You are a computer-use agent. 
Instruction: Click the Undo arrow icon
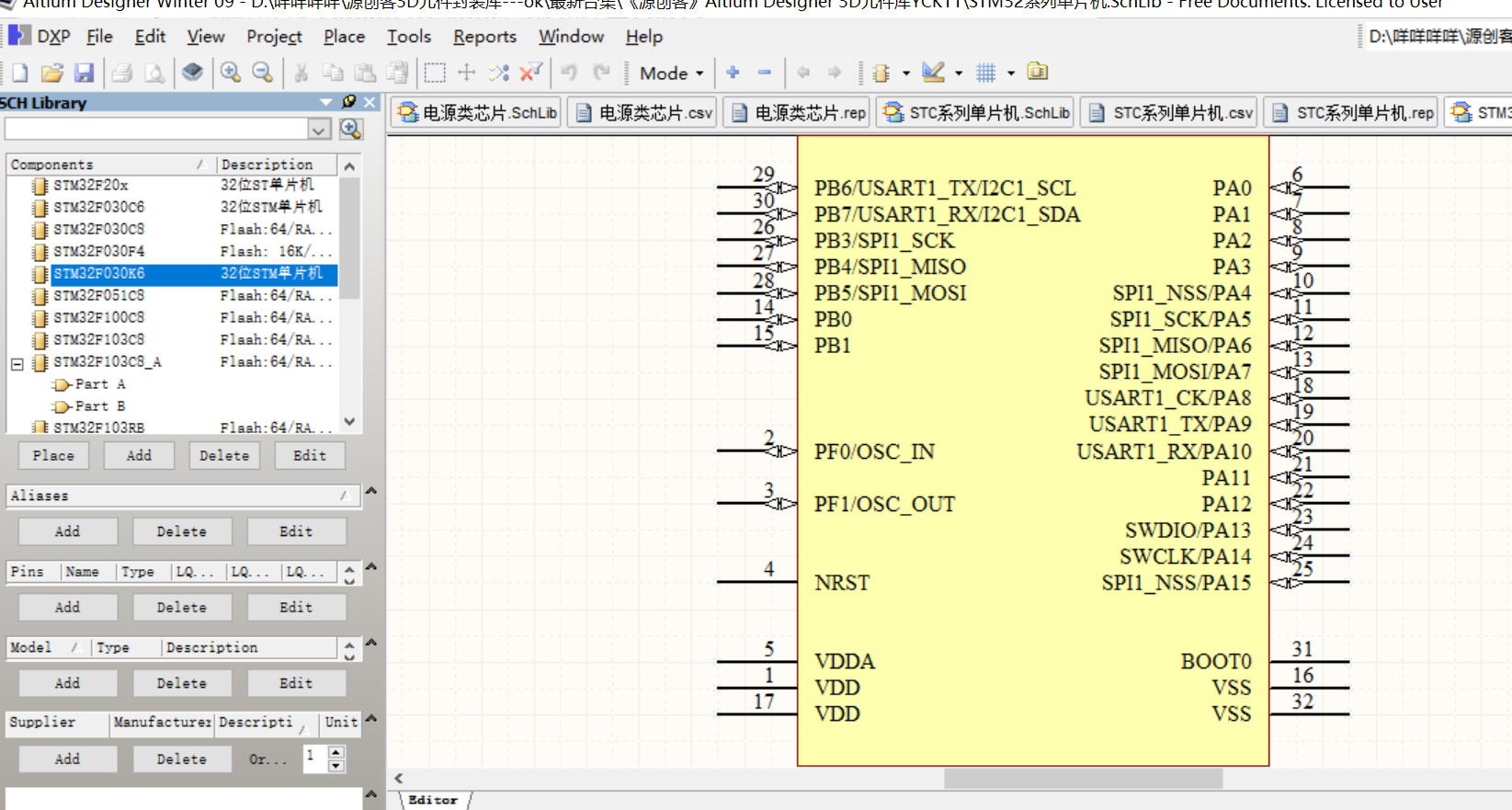[570, 73]
